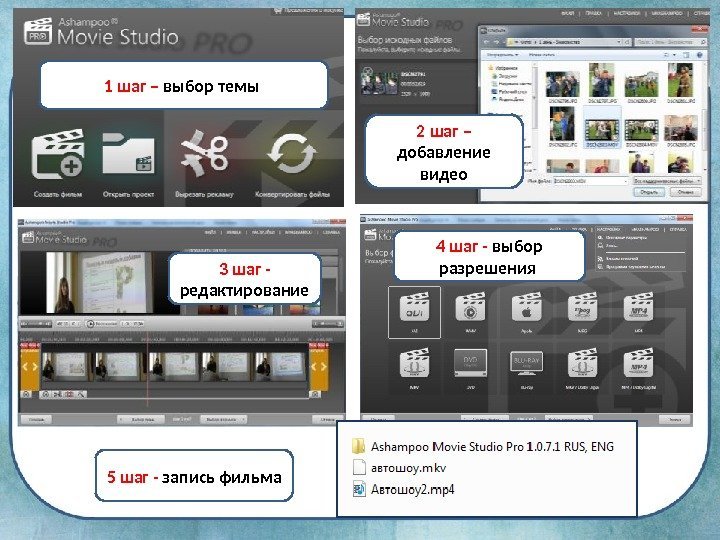Choose the second entry of the open НАСТРОЙКИ menu

(608, 246)
